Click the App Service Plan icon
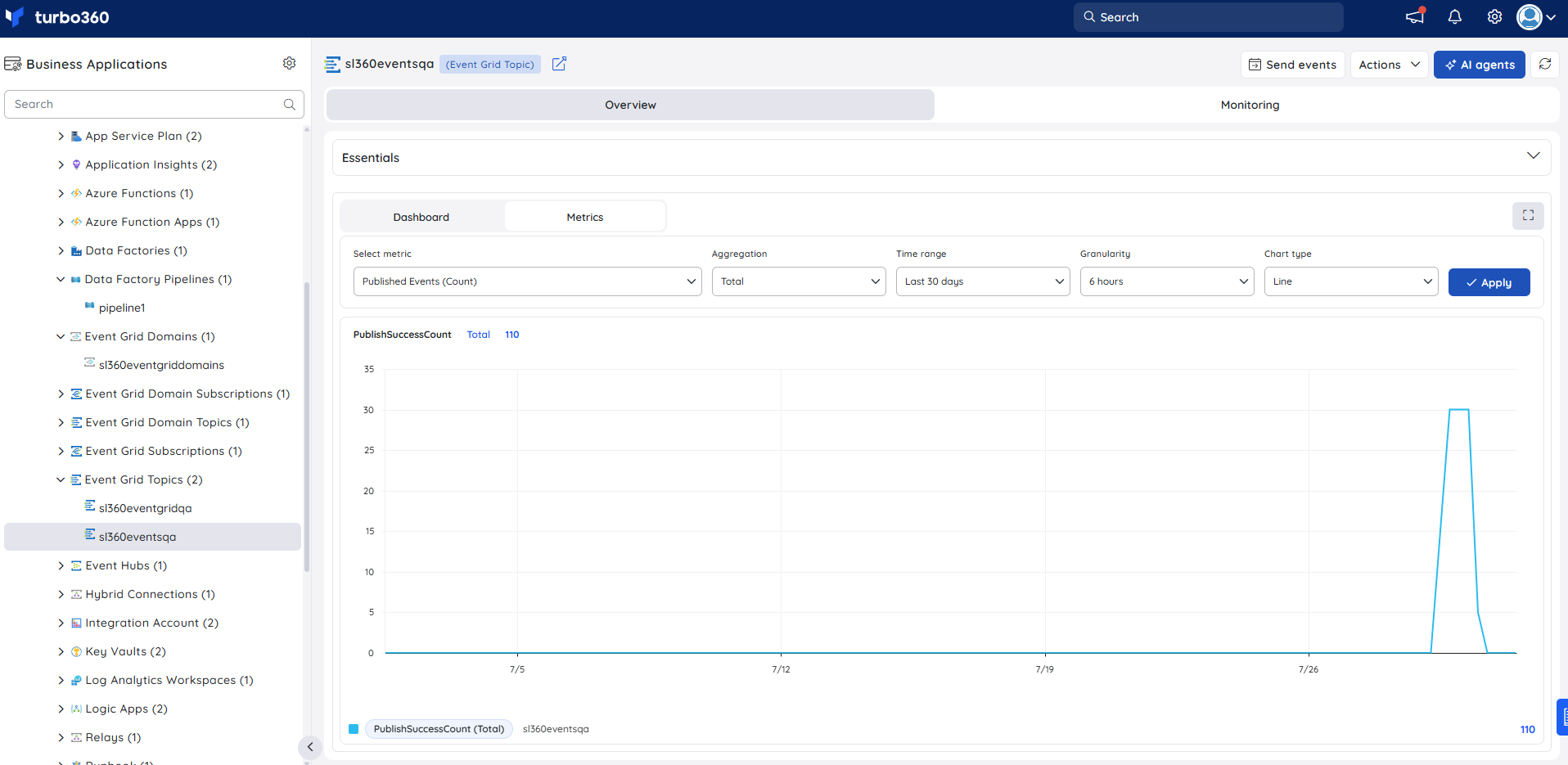The width and height of the screenshot is (1568, 765). pyautogui.click(x=76, y=137)
